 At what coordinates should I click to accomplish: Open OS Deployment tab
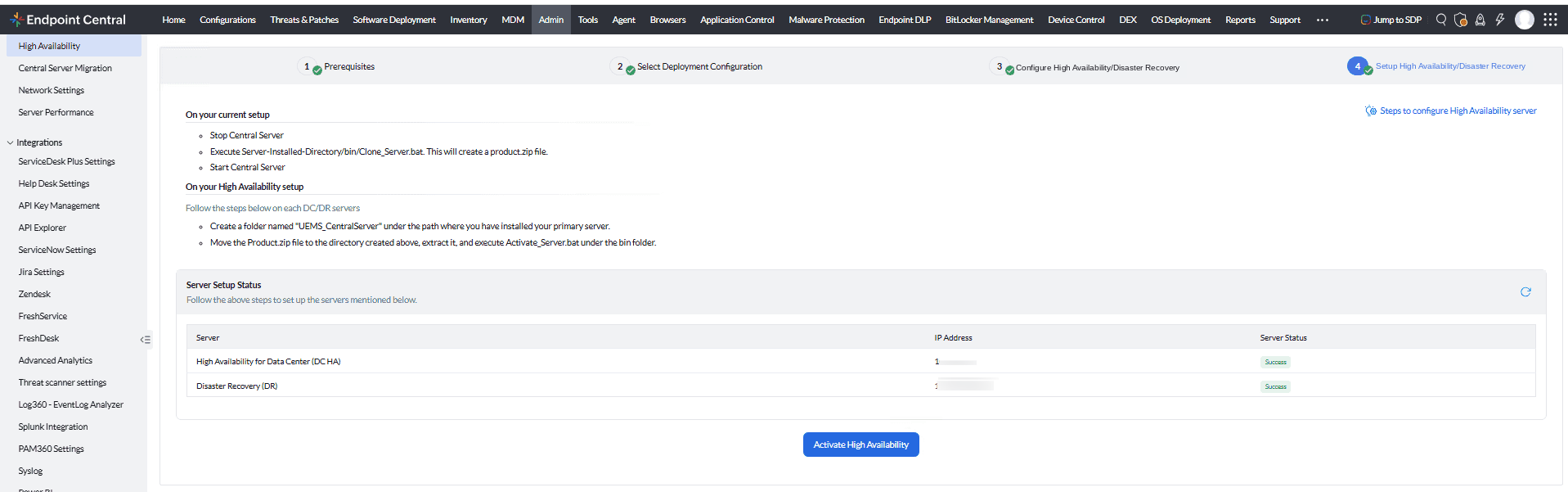coord(1180,20)
